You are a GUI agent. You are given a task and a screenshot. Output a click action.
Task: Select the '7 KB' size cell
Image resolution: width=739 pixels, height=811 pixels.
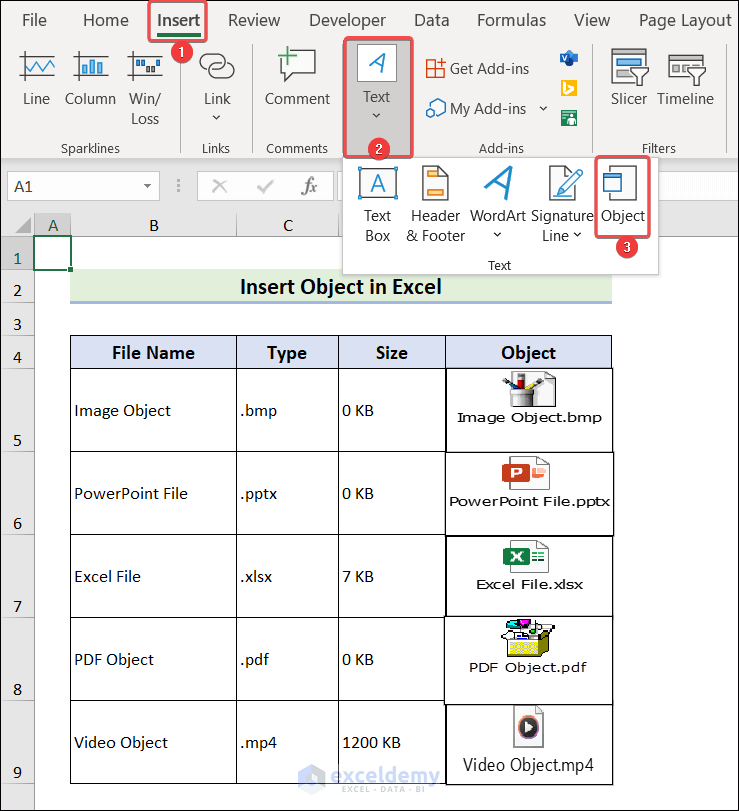(x=392, y=576)
